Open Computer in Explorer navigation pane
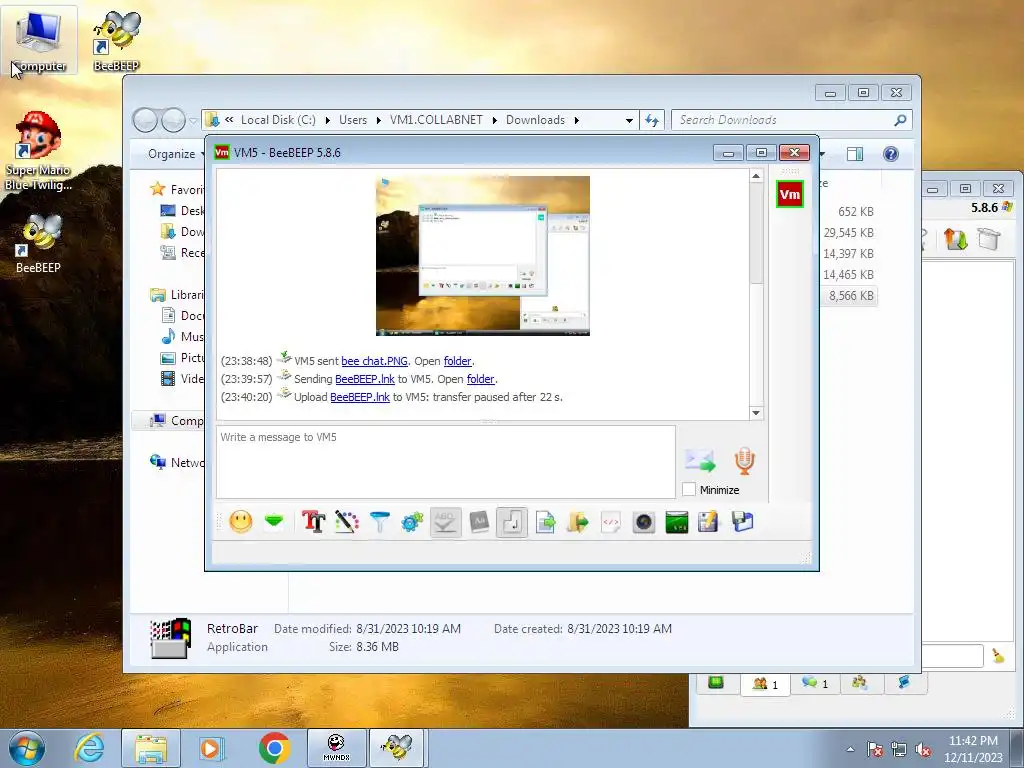The image size is (1024, 768). tap(176, 421)
